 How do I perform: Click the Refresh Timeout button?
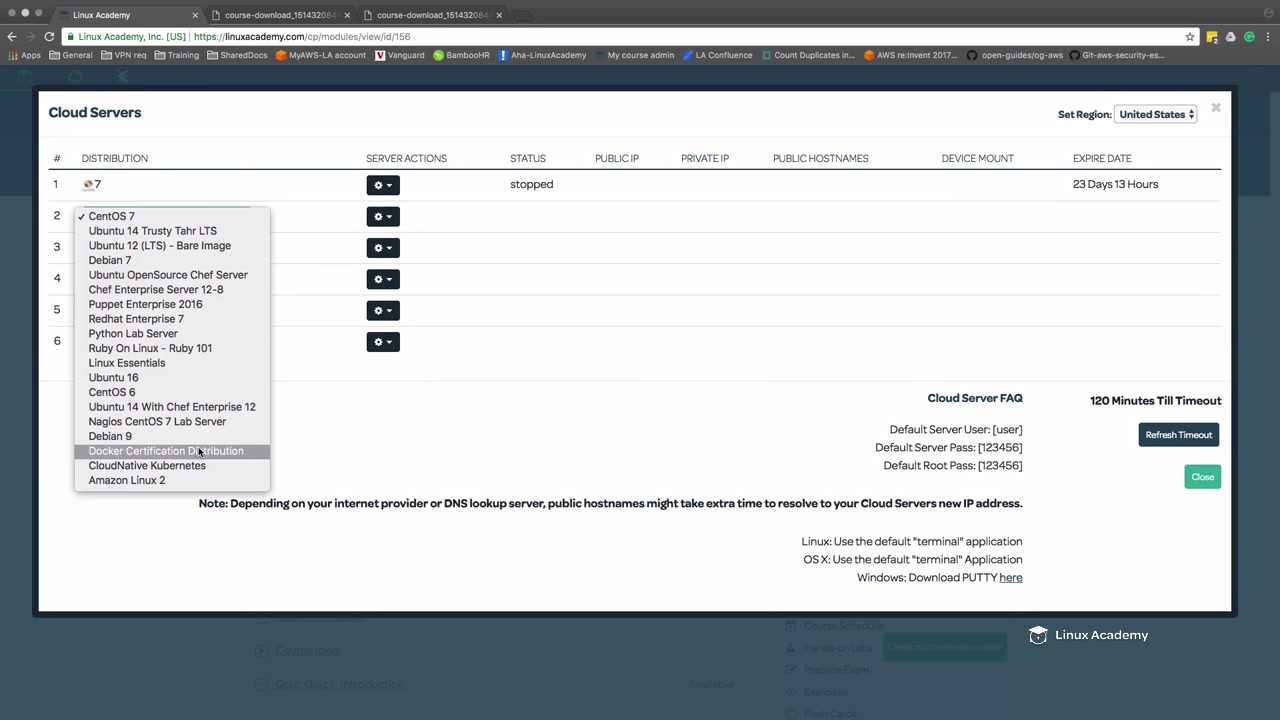coord(1178,435)
